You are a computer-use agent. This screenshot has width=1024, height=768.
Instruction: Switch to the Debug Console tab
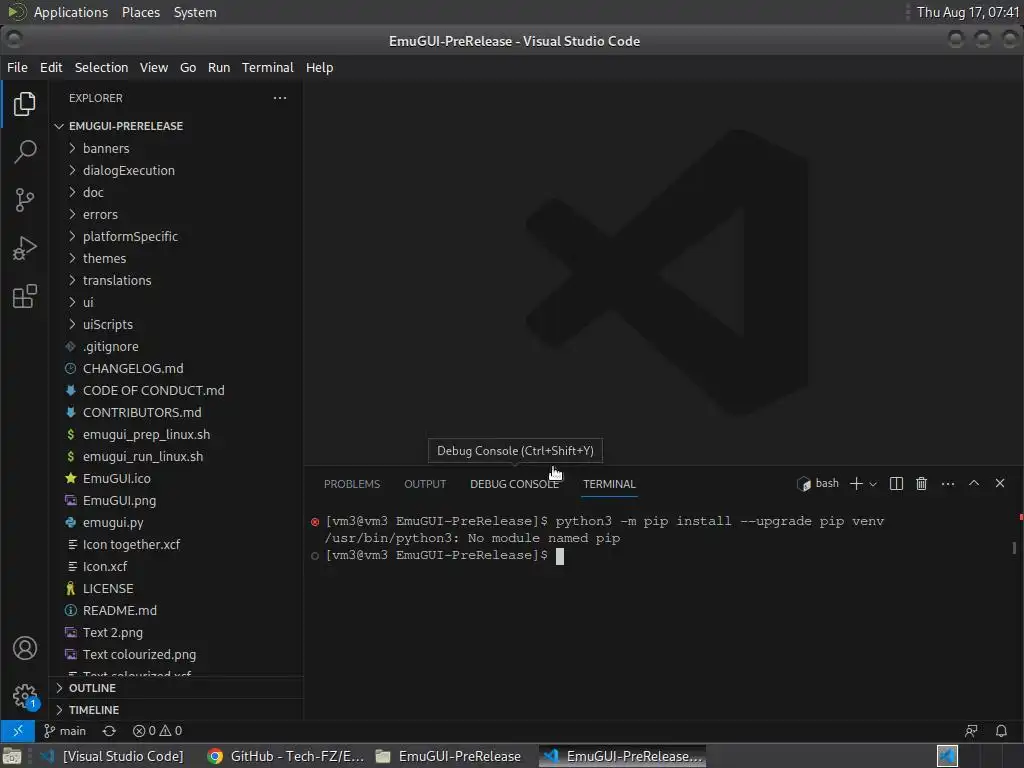514,484
